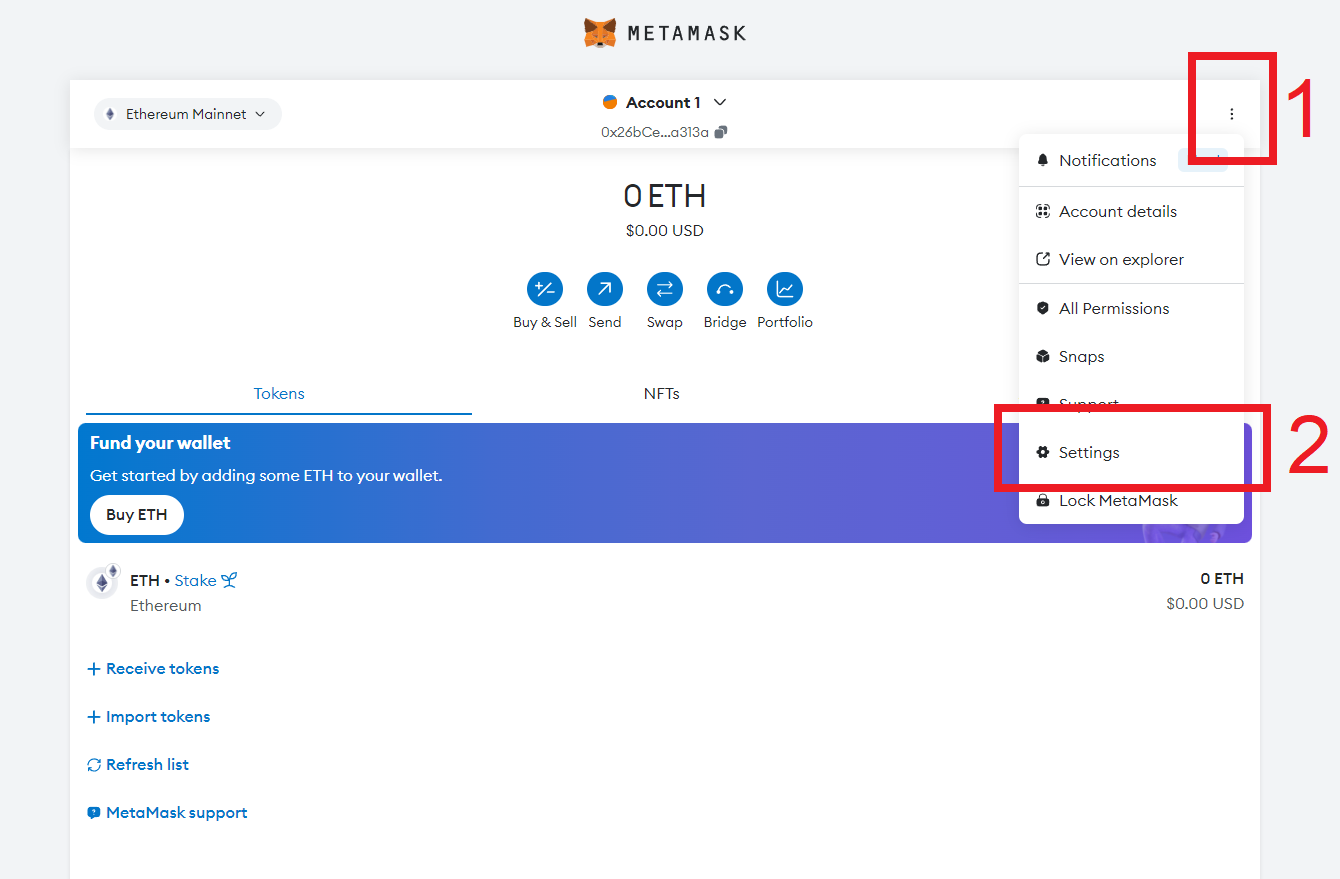The height and width of the screenshot is (879, 1340).
Task: Open Notifications menu item
Action: [1107, 161]
